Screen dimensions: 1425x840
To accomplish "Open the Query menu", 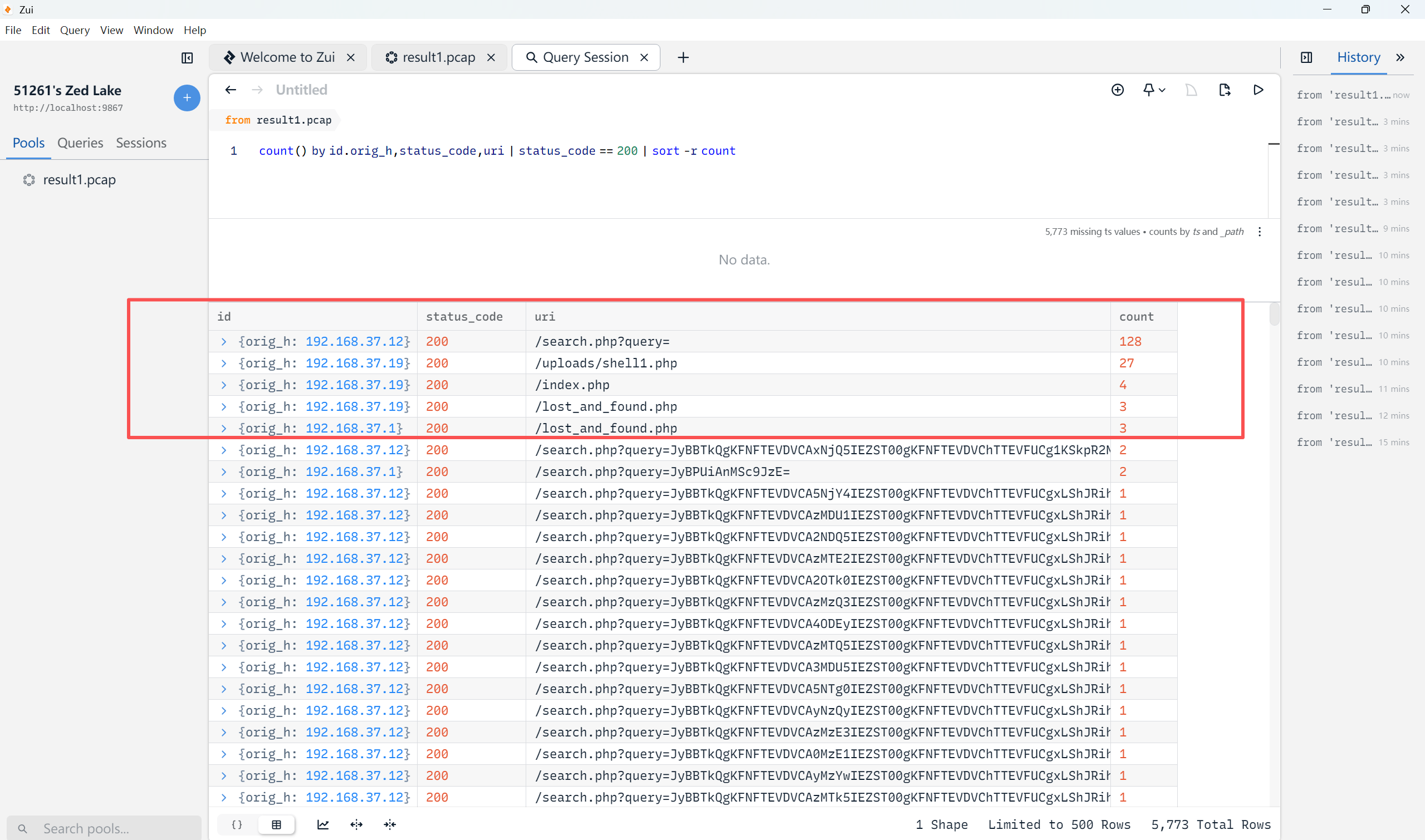I will point(75,30).
